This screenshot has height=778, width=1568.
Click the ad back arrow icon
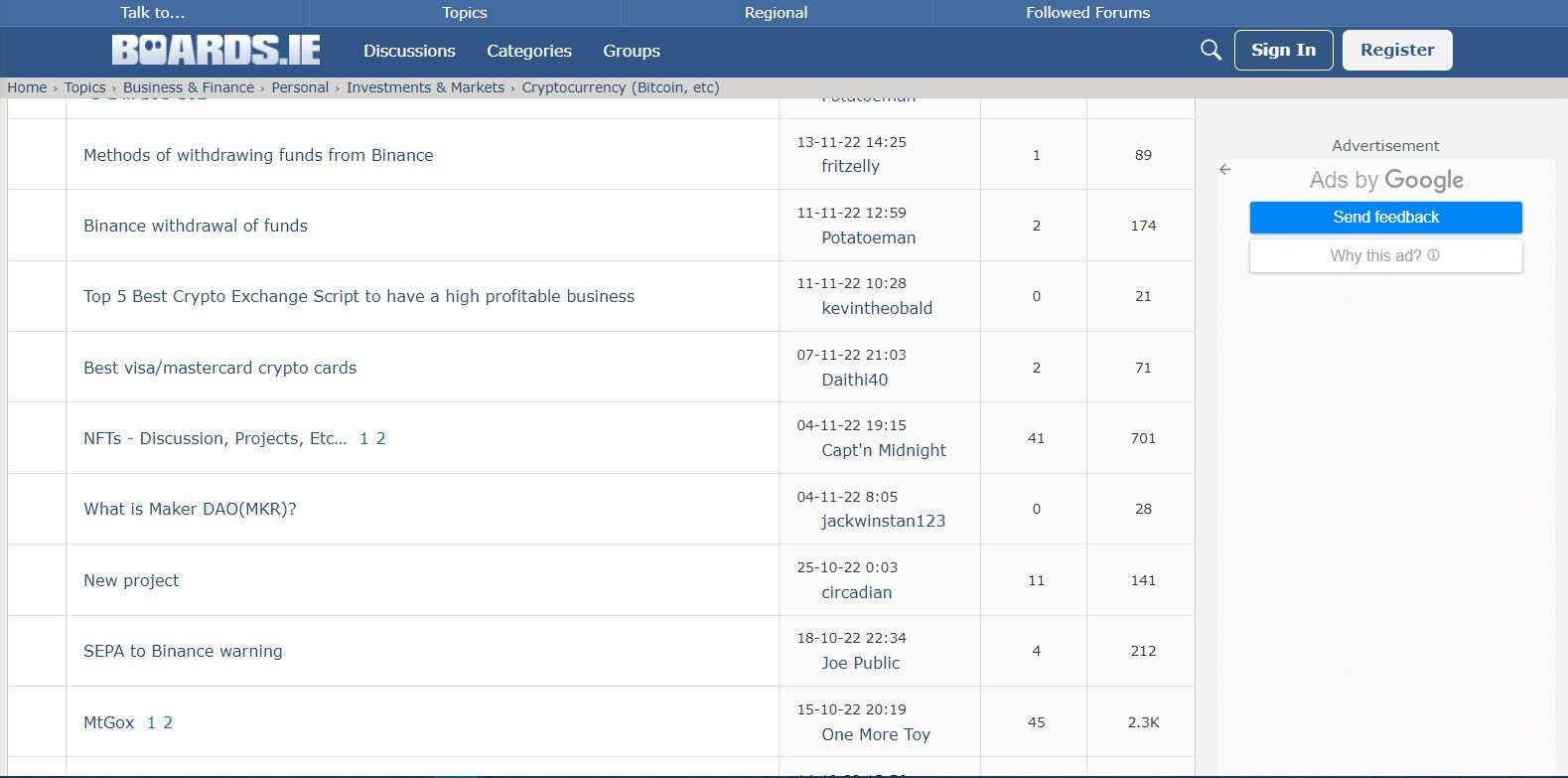coord(1225,170)
